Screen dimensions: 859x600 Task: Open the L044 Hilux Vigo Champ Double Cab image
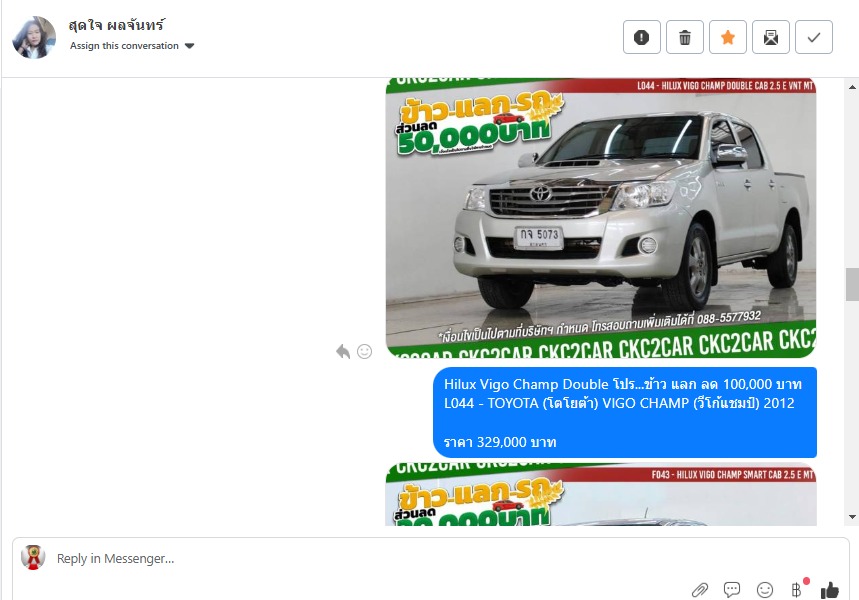pos(601,218)
